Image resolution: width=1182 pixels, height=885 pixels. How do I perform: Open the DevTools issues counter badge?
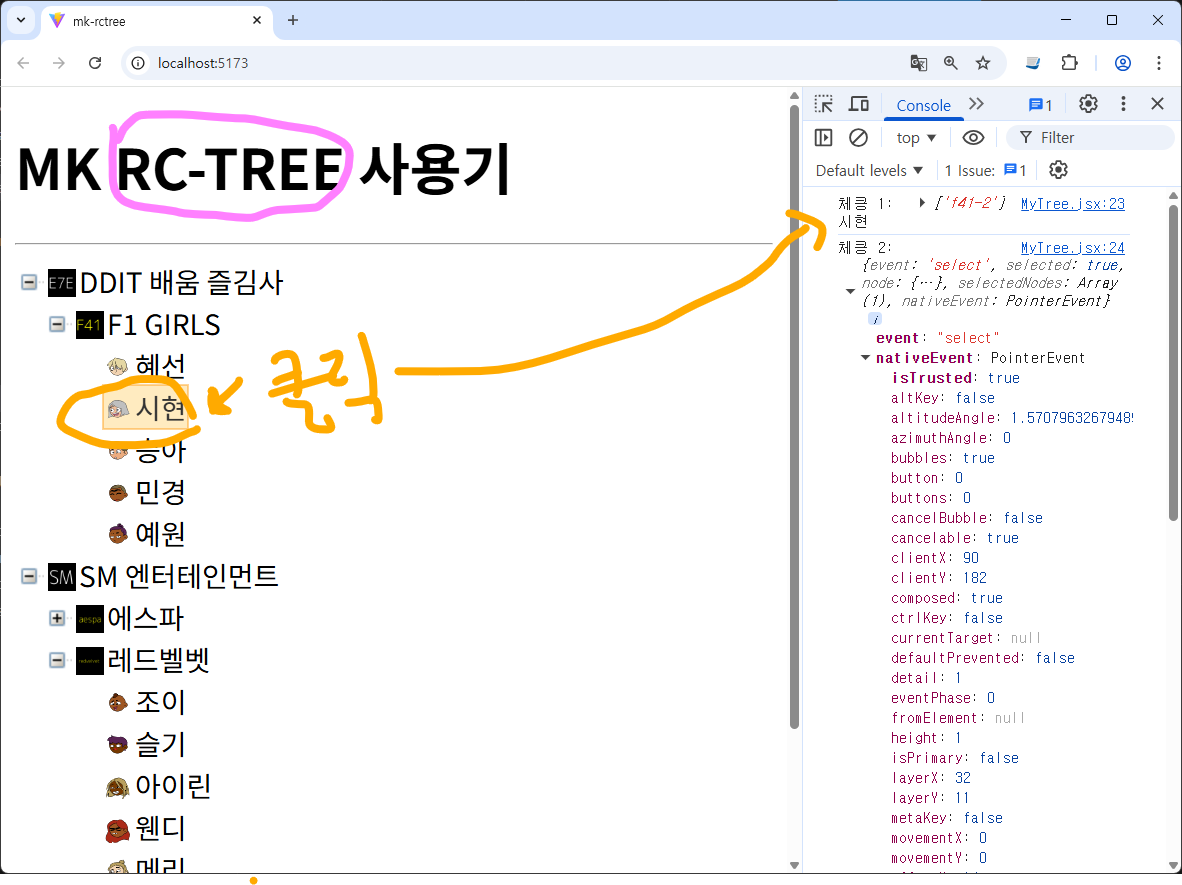coord(1040,105)
